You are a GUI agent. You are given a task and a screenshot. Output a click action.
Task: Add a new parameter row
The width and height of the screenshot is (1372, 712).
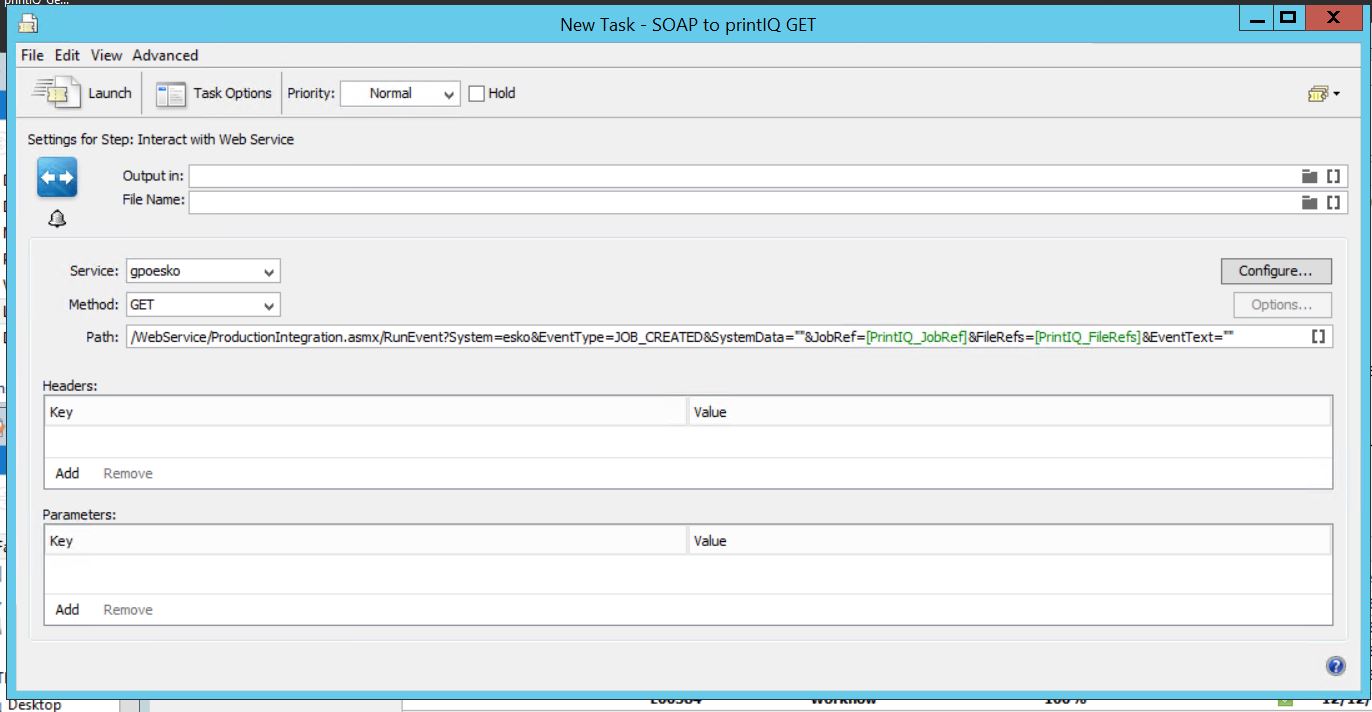pos(67,609)
